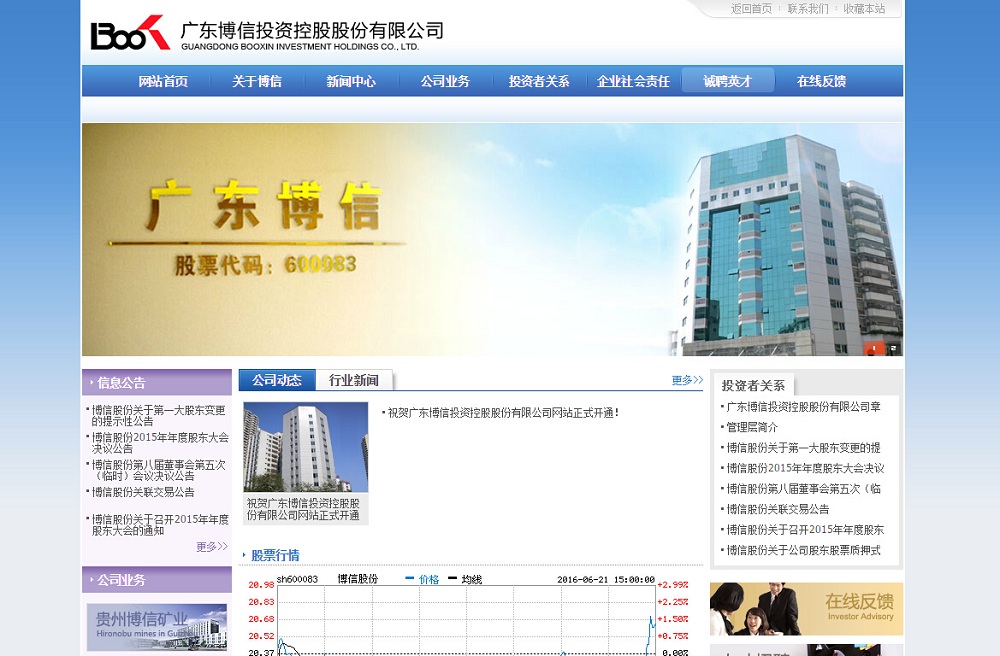Open 企业社会责任 navigation item
1000x656 pixels.
tap(633, 82)
